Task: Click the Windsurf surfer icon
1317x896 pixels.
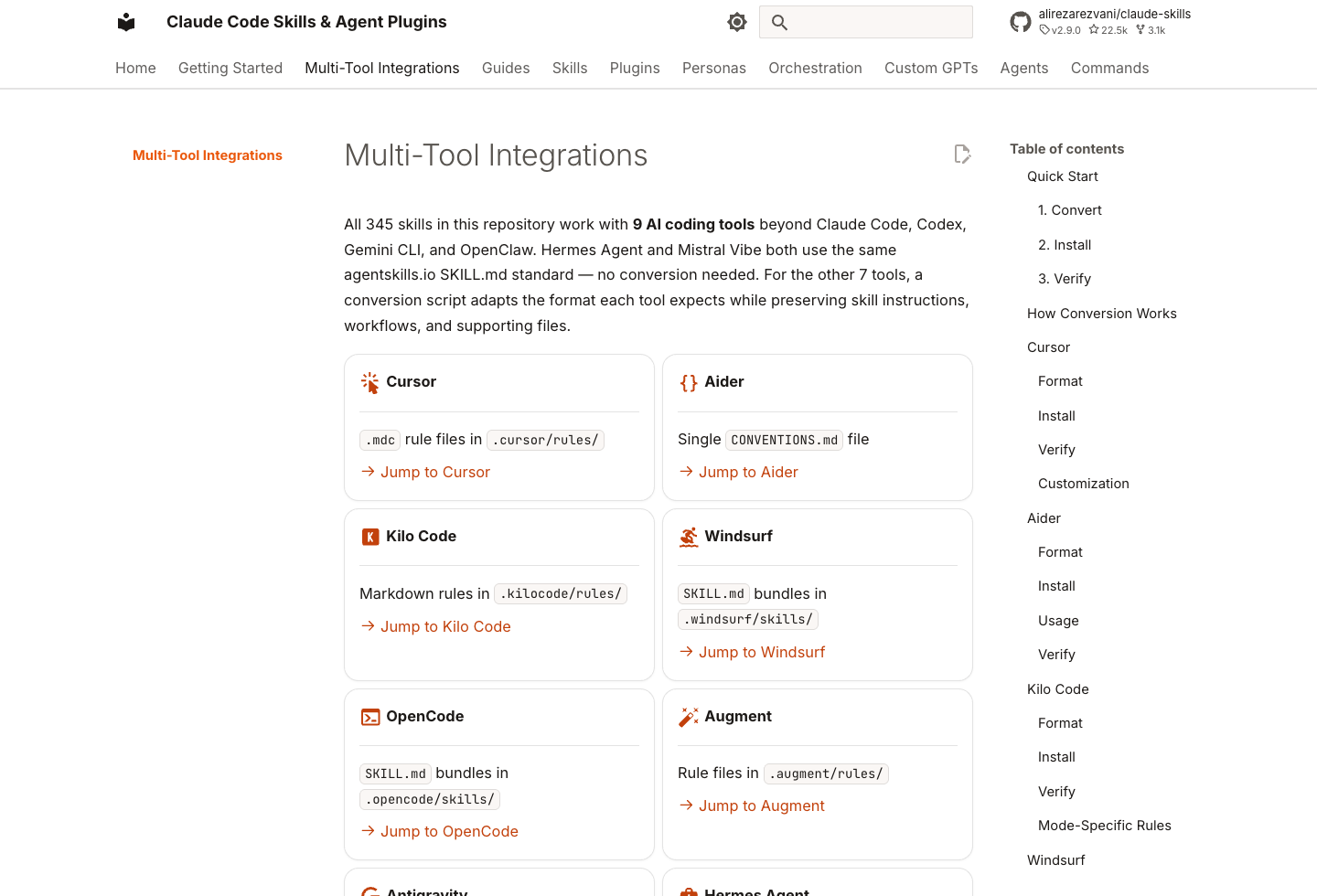Action: [x=688, y=537]
